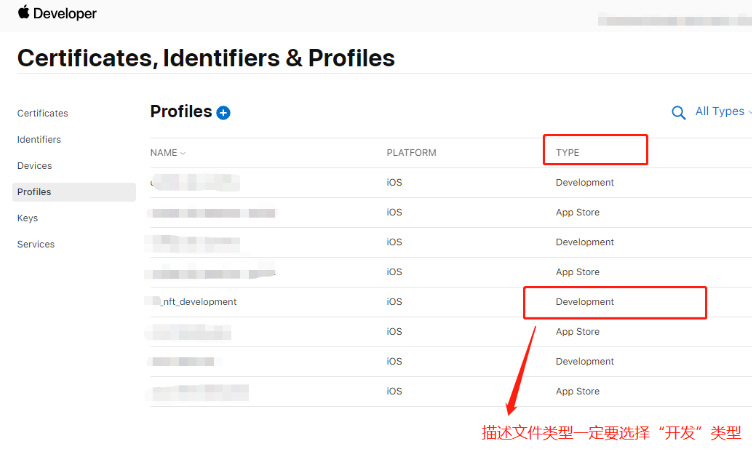752x461 pixels.
Task: Add a new profile with plus icon
Action: point(223,113)
